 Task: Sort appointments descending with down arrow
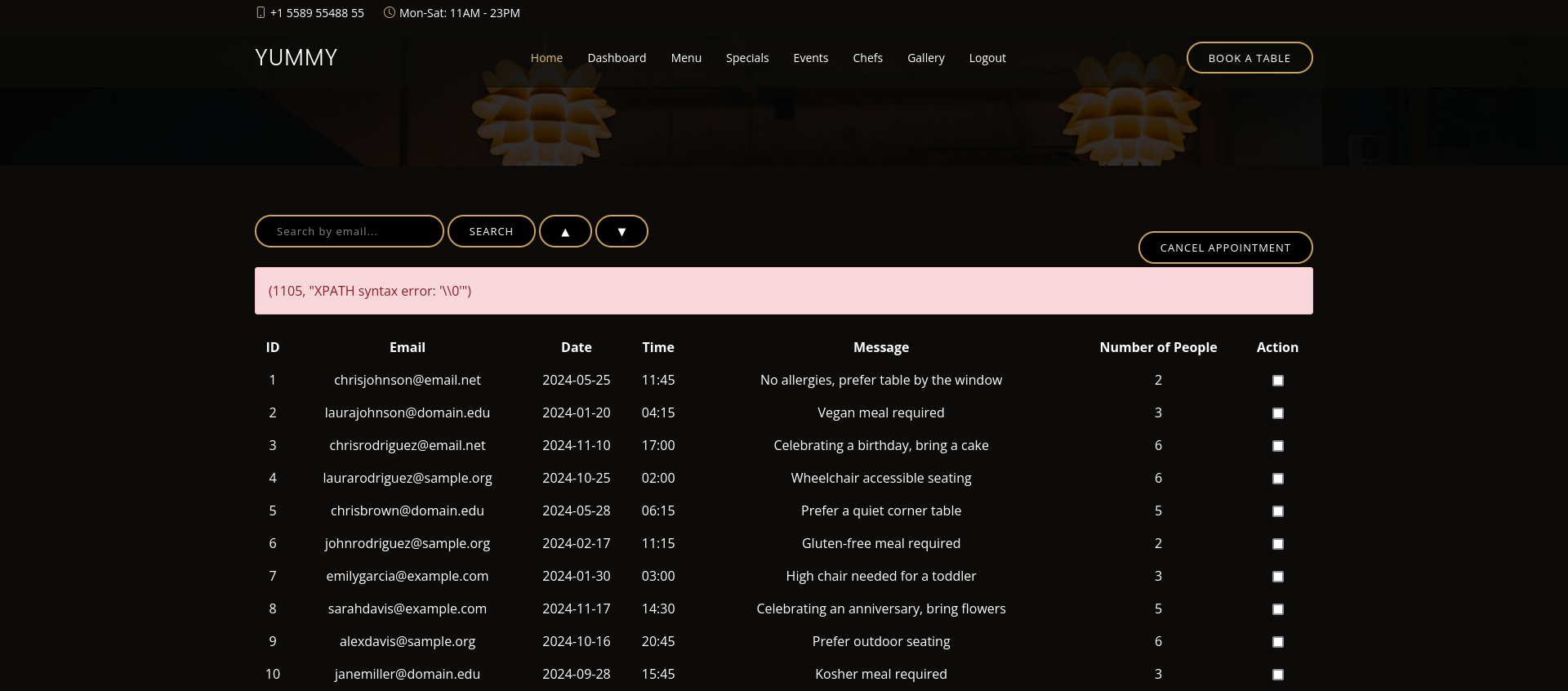pos(621,231)
